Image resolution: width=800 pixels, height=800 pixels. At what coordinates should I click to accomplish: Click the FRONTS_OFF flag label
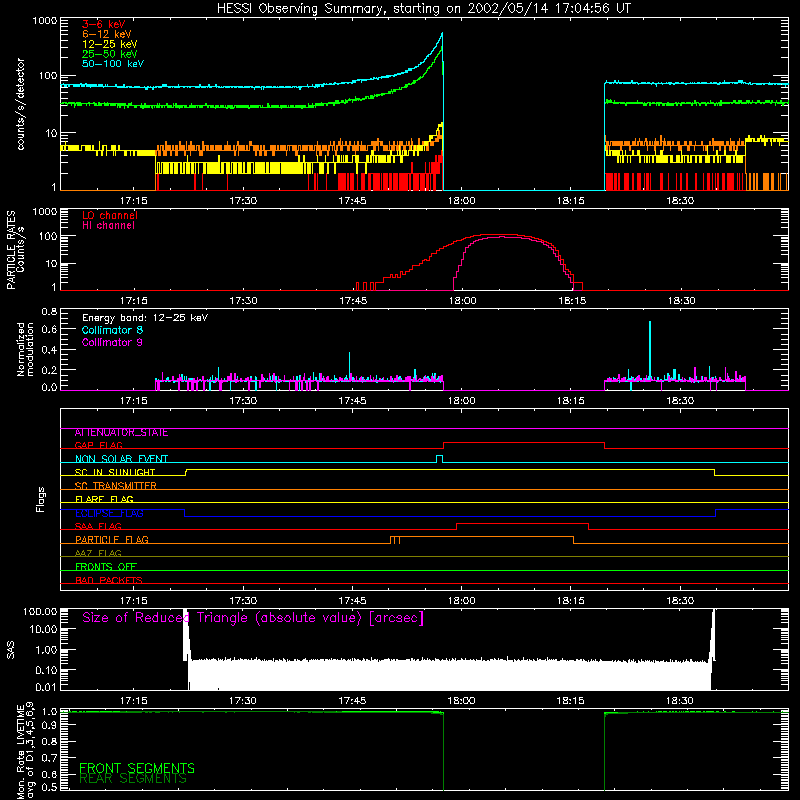coord(106,567)
